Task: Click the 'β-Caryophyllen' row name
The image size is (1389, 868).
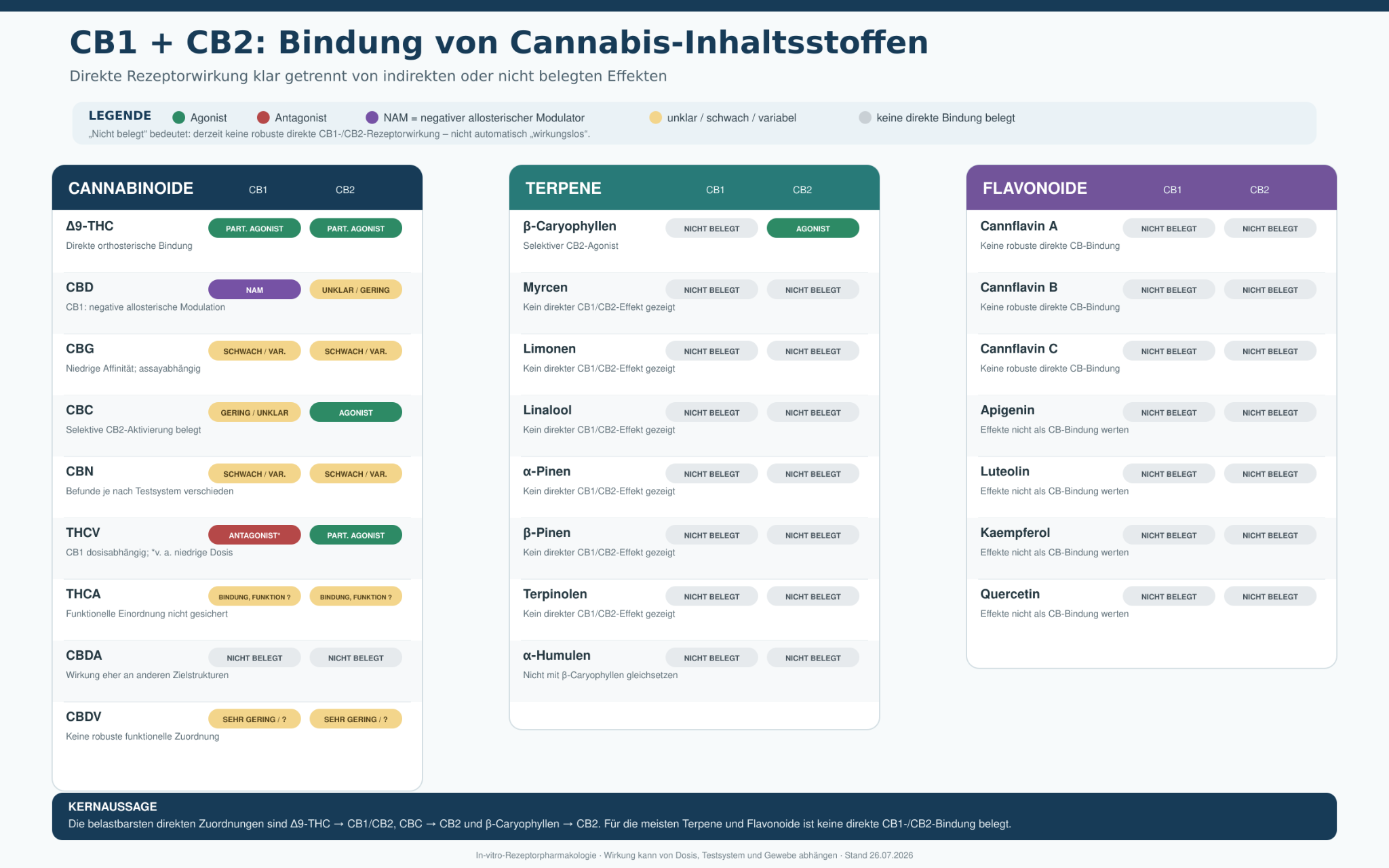Action: tap(570, 226)
